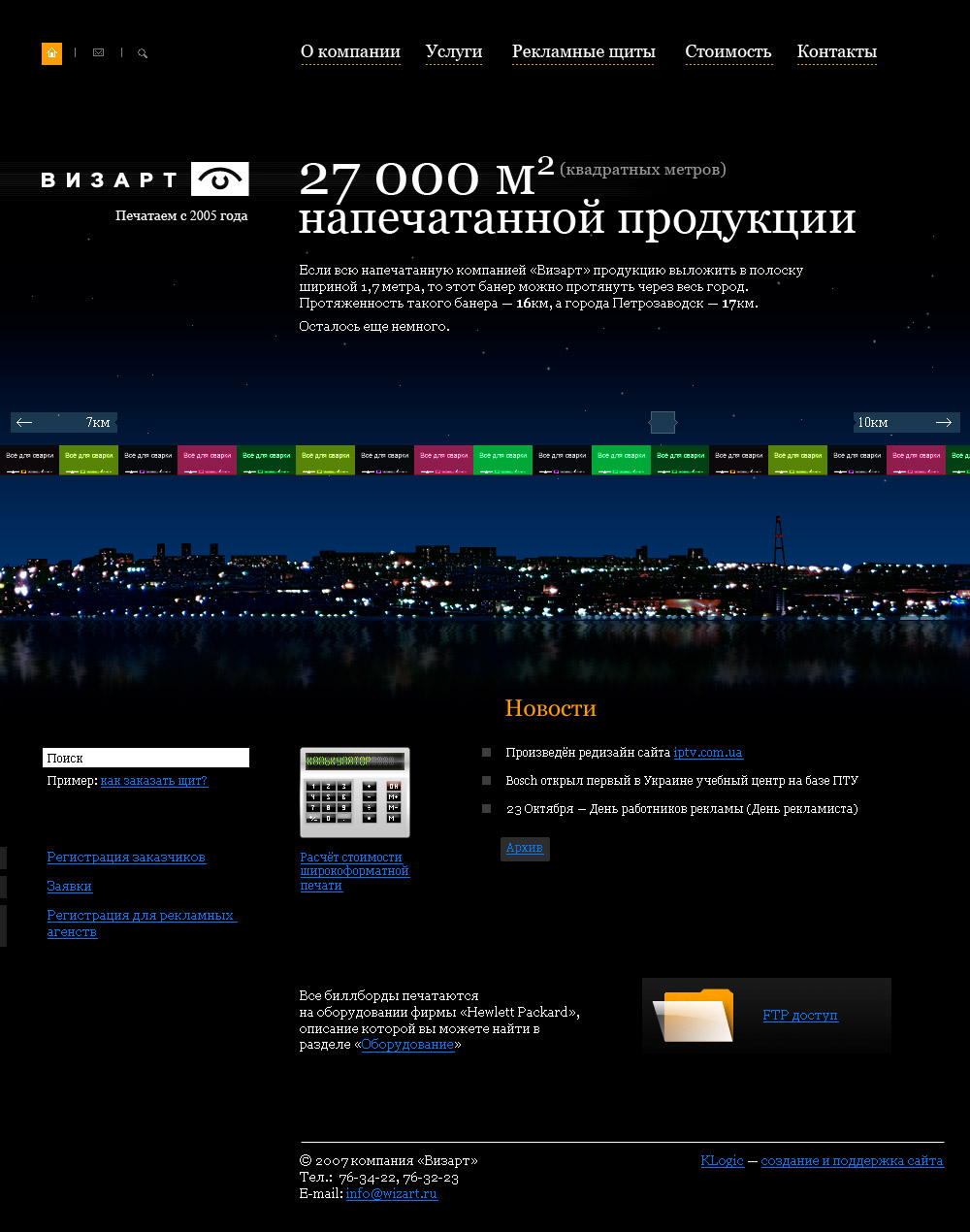
Task: Open the calculator image
Action: 355,793
